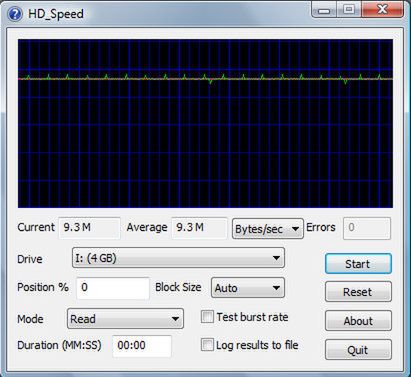Image resolution: width=411 pixels, height=377 pixels.
Task: Click the Average label
Action: pos(147,227)
